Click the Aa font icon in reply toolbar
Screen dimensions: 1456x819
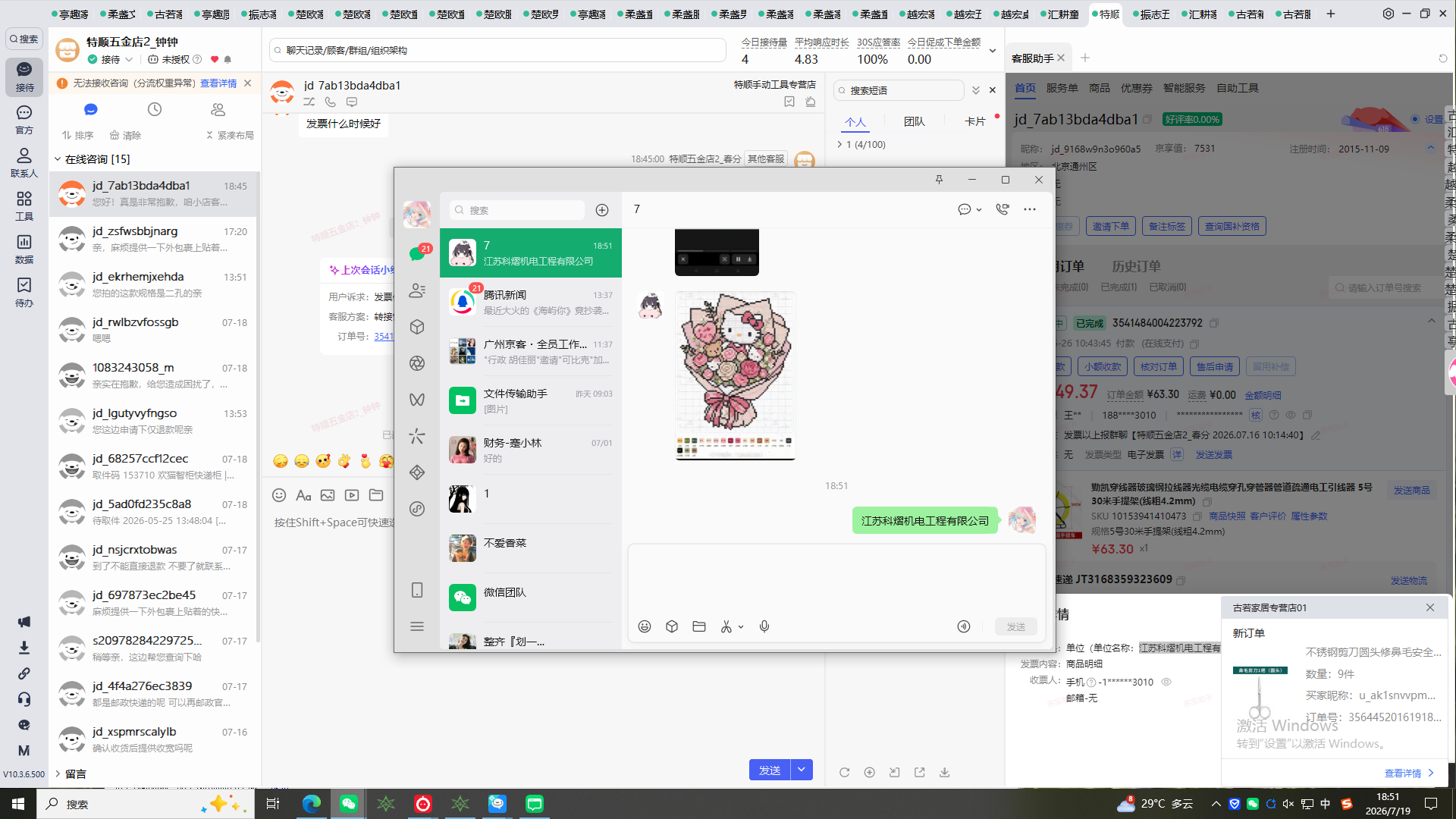click(x=303, y=495)
